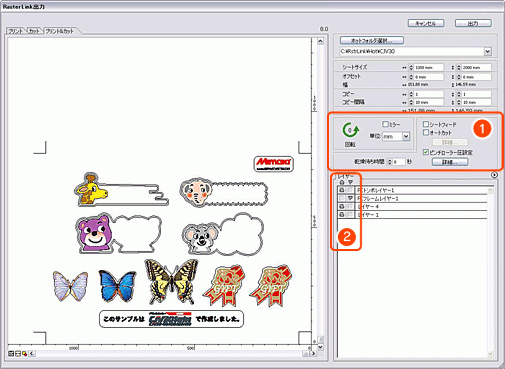Enable the シートフィード checkbox
The image size is (505, 369).
tap(426, 124)
